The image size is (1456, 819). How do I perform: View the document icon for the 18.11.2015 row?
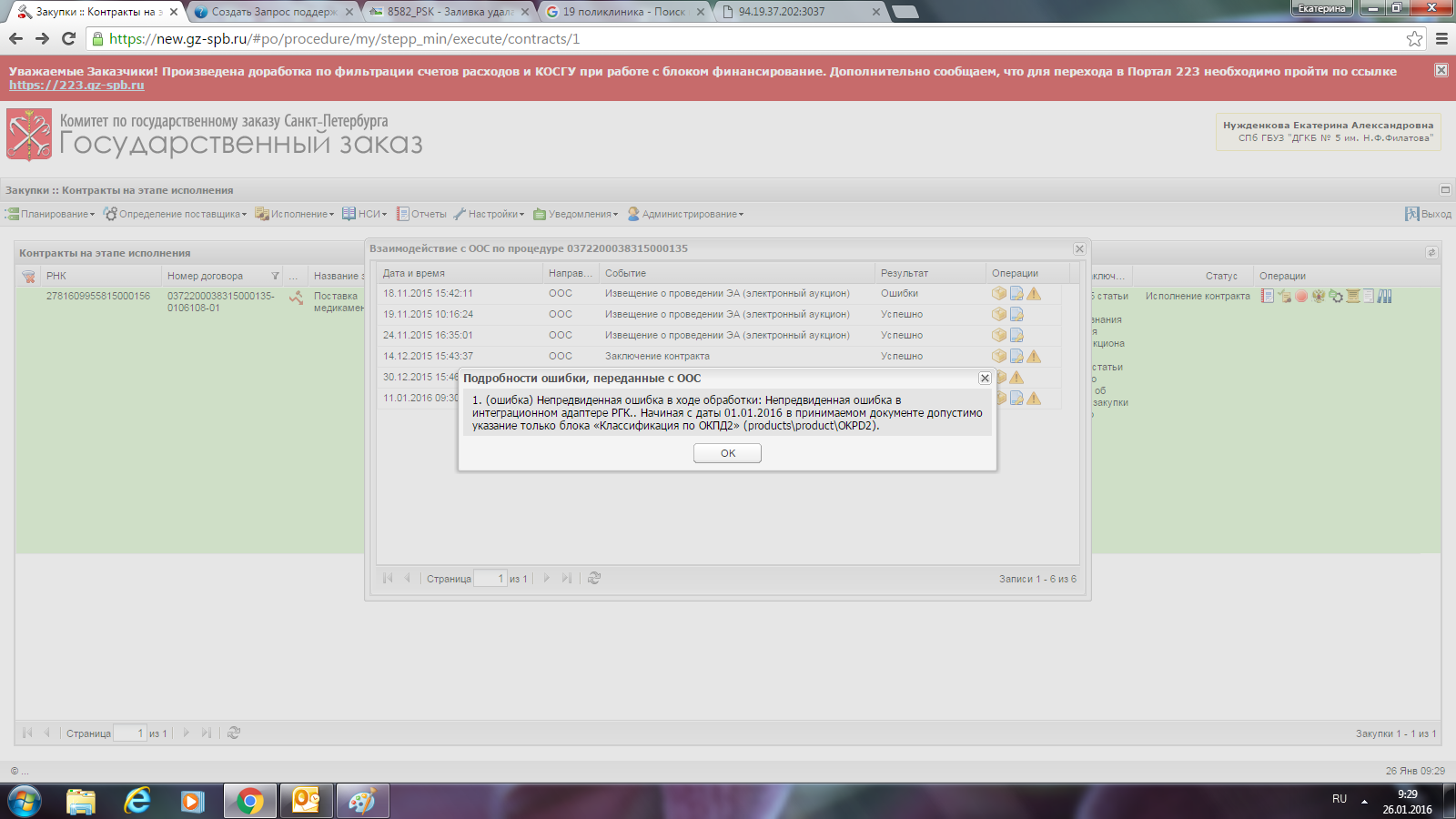point(1016,293)
